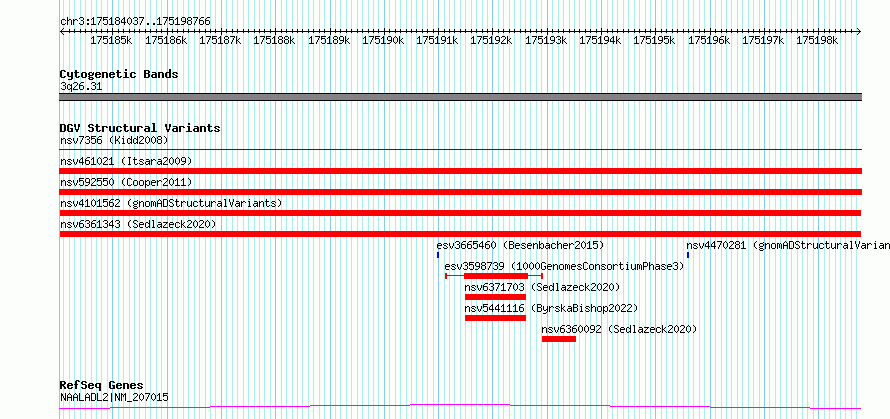Select the 175191k ruler tick label
The width and height of the screenshot is (890, 419).
click(438, 40)
